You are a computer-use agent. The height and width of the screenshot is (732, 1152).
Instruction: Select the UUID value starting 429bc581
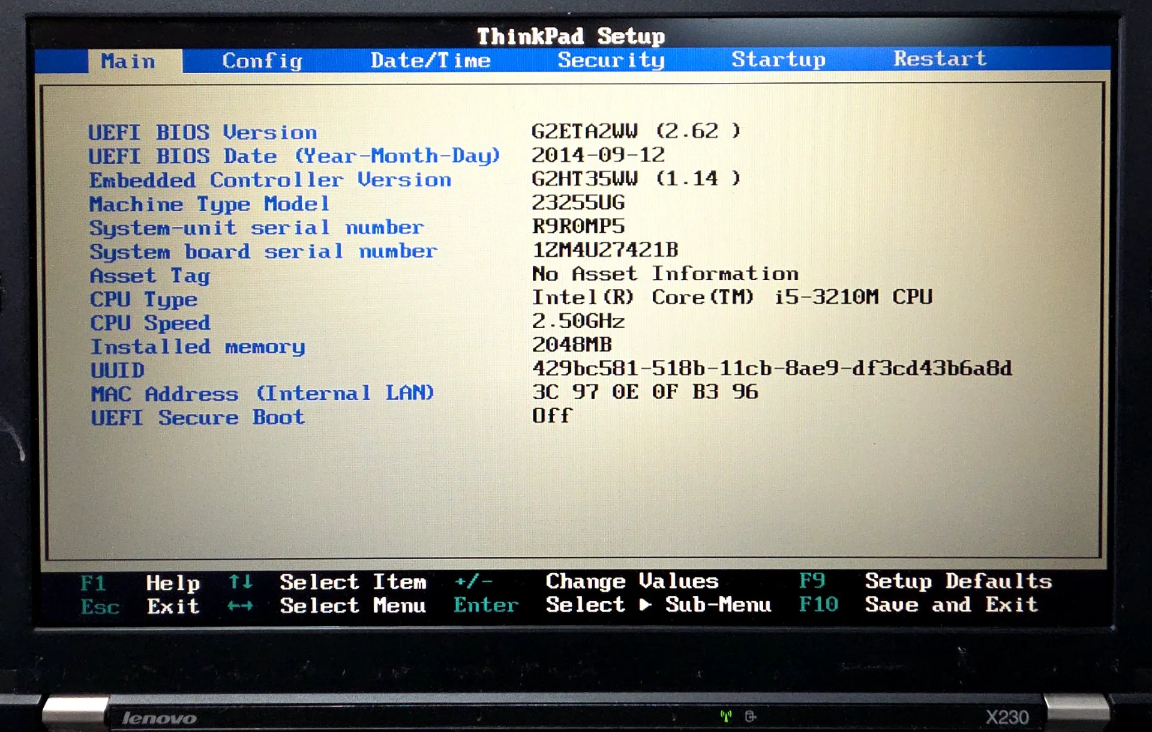tap(772, 367)
